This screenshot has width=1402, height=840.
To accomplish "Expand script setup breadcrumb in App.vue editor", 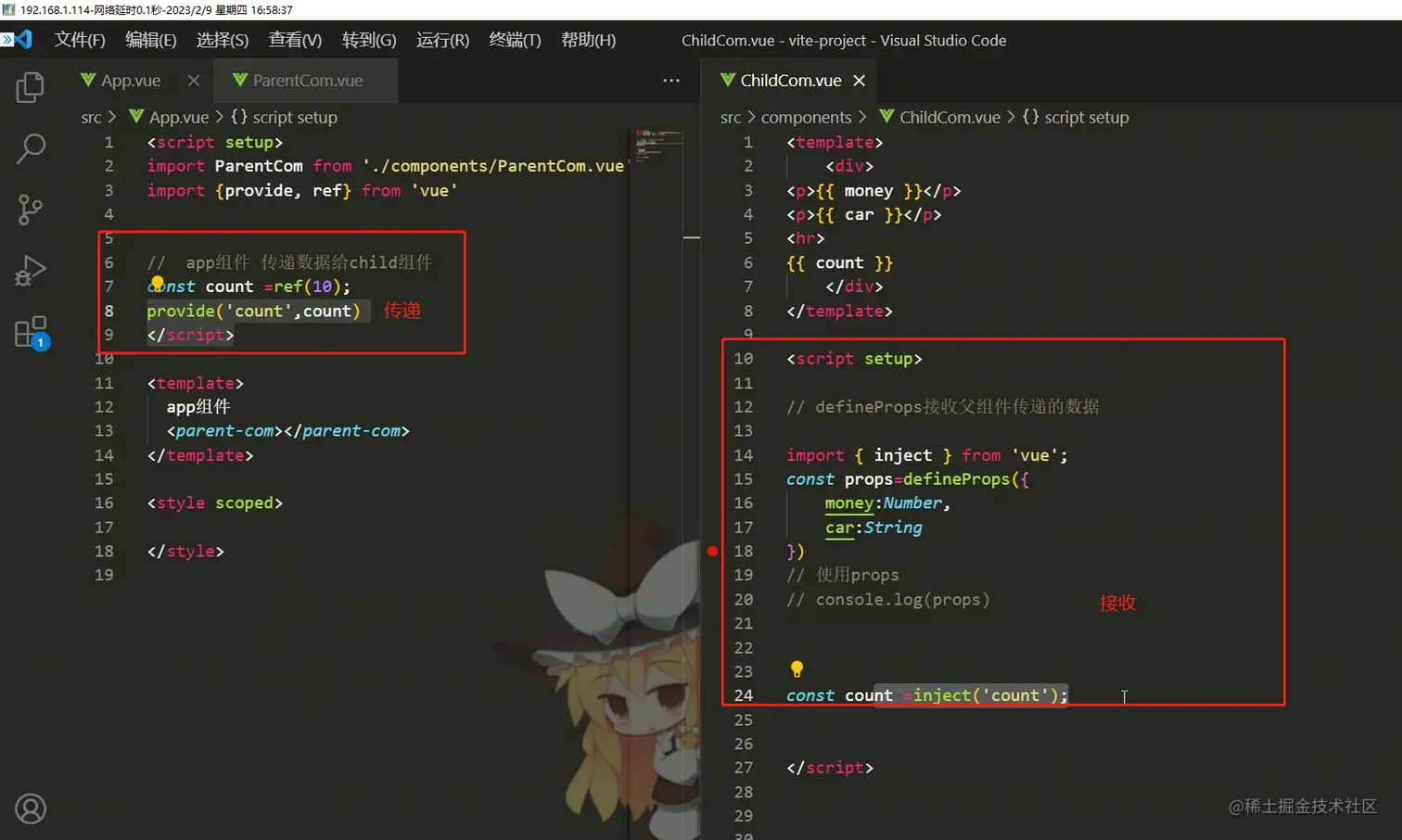I will coord(284,118).
